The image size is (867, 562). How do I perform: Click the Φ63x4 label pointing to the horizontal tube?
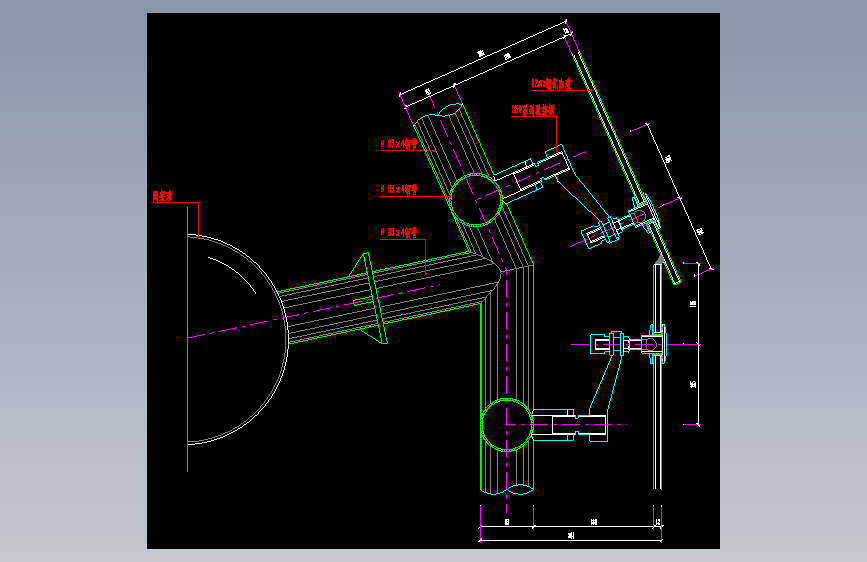(x=399, y=233)
